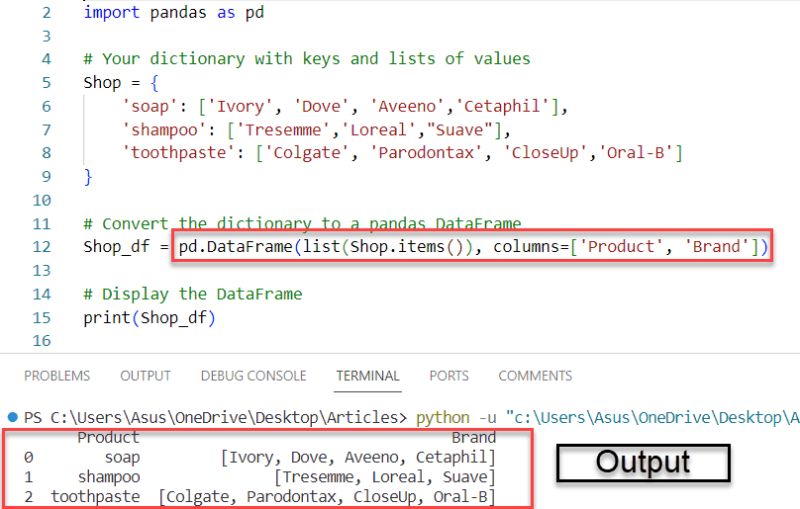
Task: Click the 'soap' dictionary key
Action: point(149,106)
